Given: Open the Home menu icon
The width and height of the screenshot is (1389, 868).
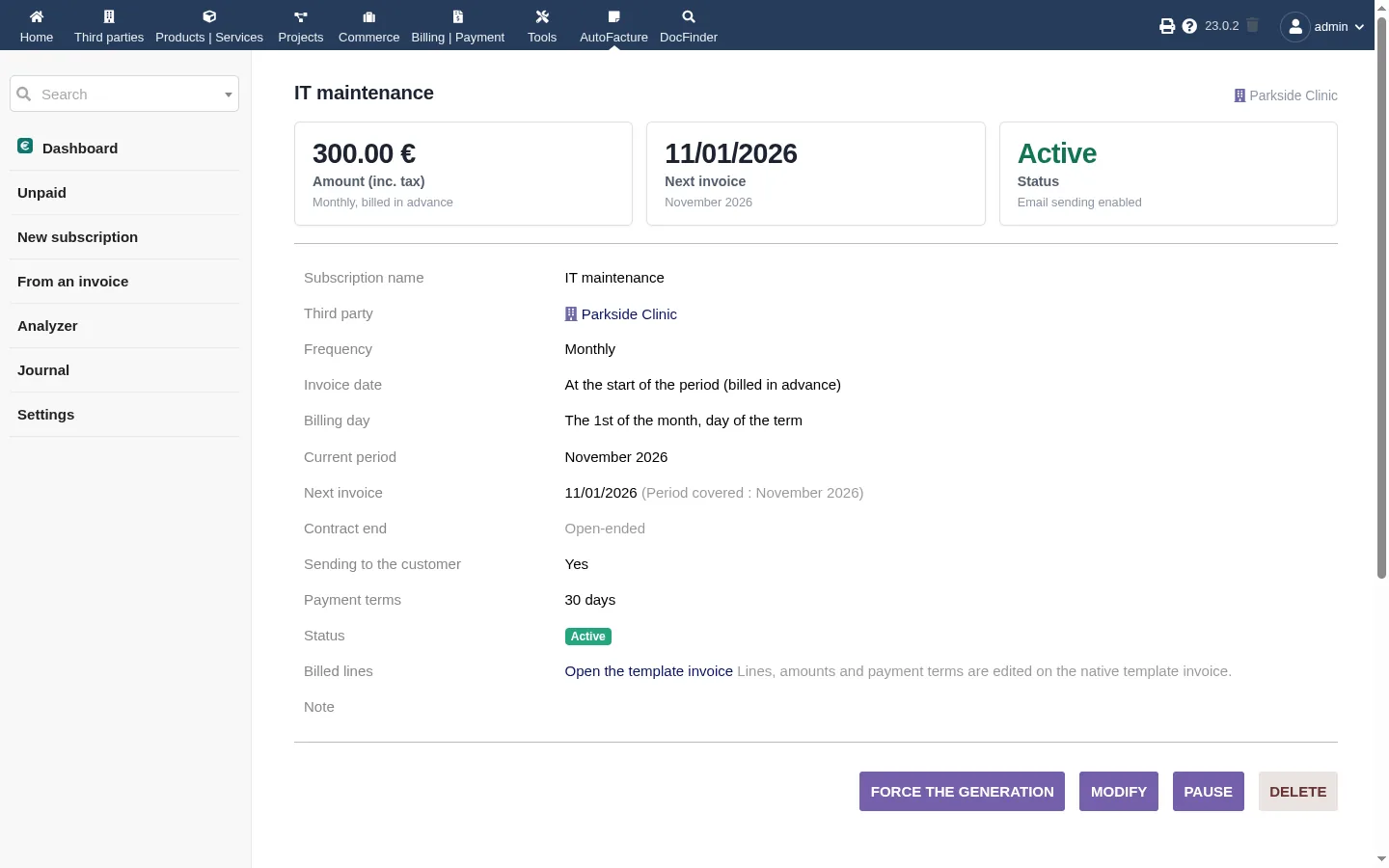Looking at the screenshot, I should pyautogui.click(x=37, y=16).
